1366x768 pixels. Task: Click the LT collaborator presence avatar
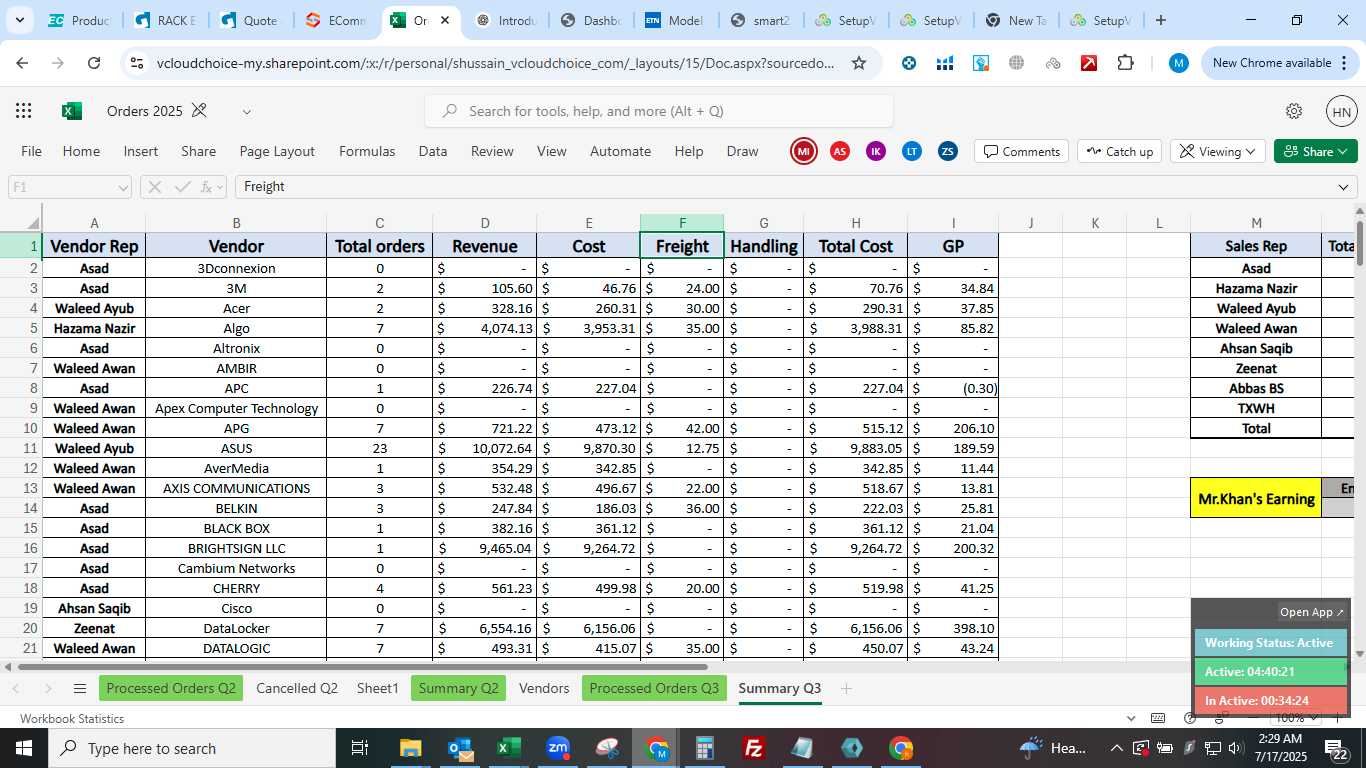[x=912, y=151]
